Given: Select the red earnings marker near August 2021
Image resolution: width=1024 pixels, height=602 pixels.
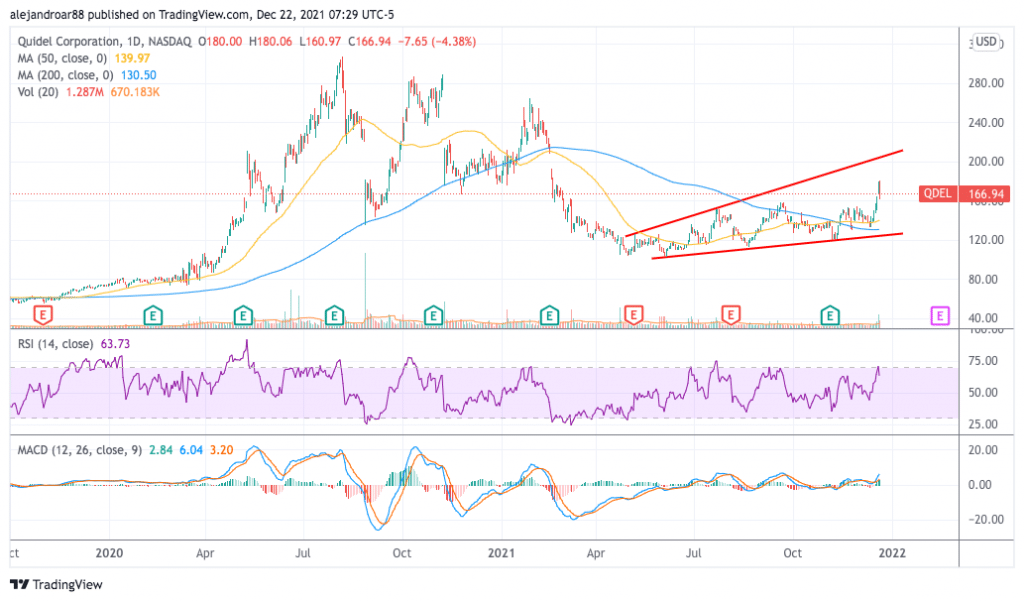Looking at the screenshot, I should pos(730,316).
